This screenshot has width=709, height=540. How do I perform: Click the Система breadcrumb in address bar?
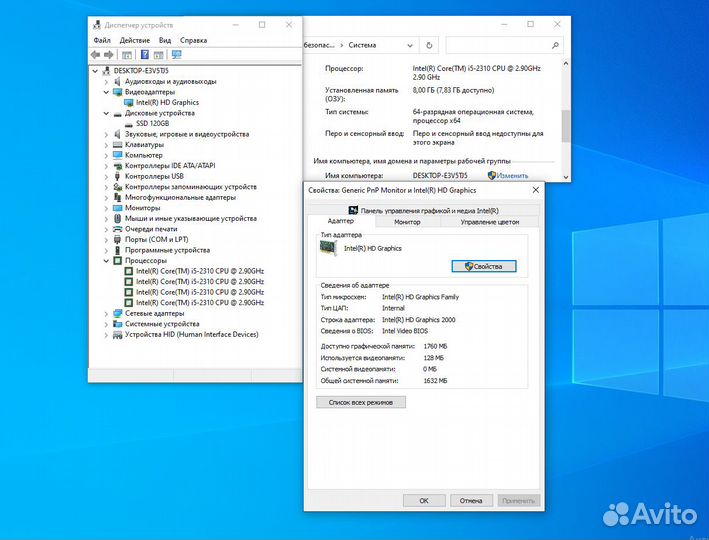(362, 45)
